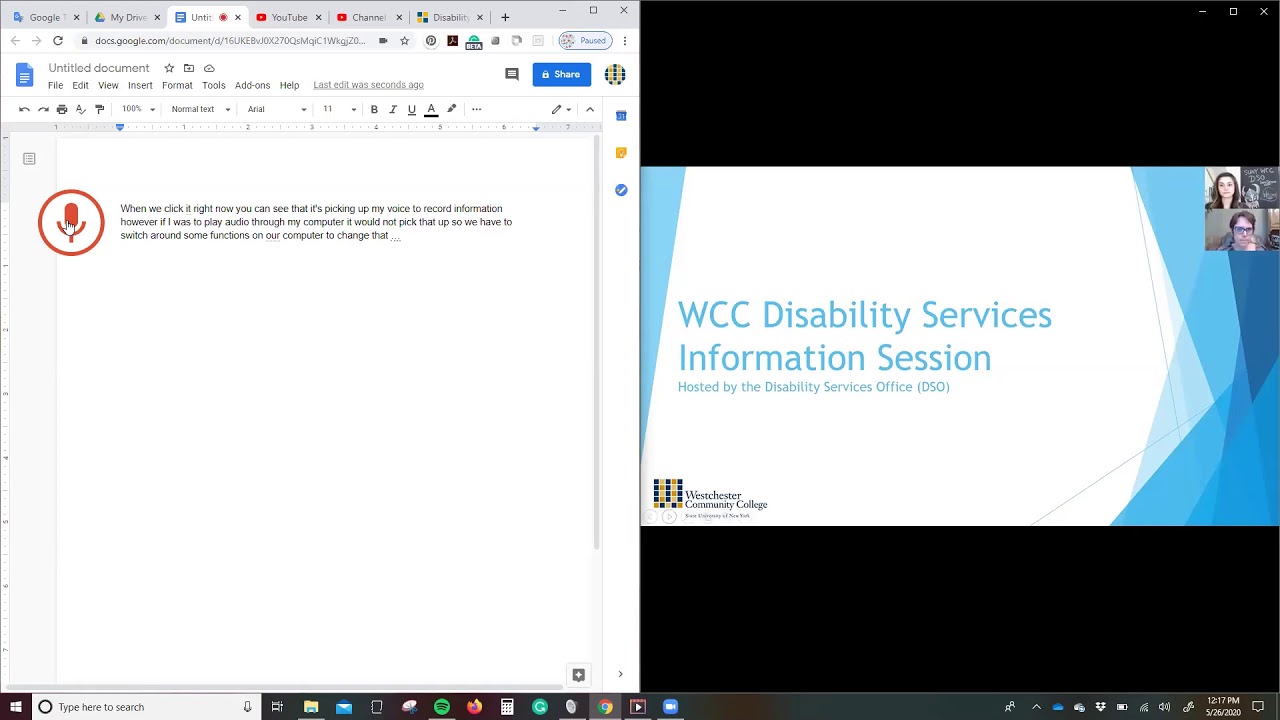Open the Insert menu
This screenshot has width=1280, height=720.
point(140,85)
